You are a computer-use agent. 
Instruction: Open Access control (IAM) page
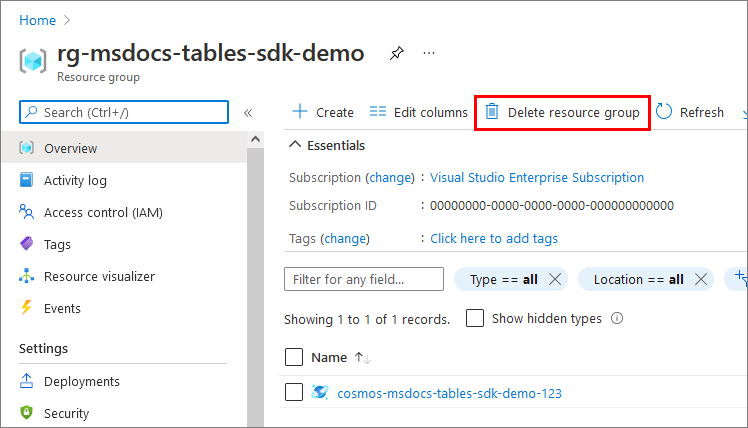click(x=103, y=213)
